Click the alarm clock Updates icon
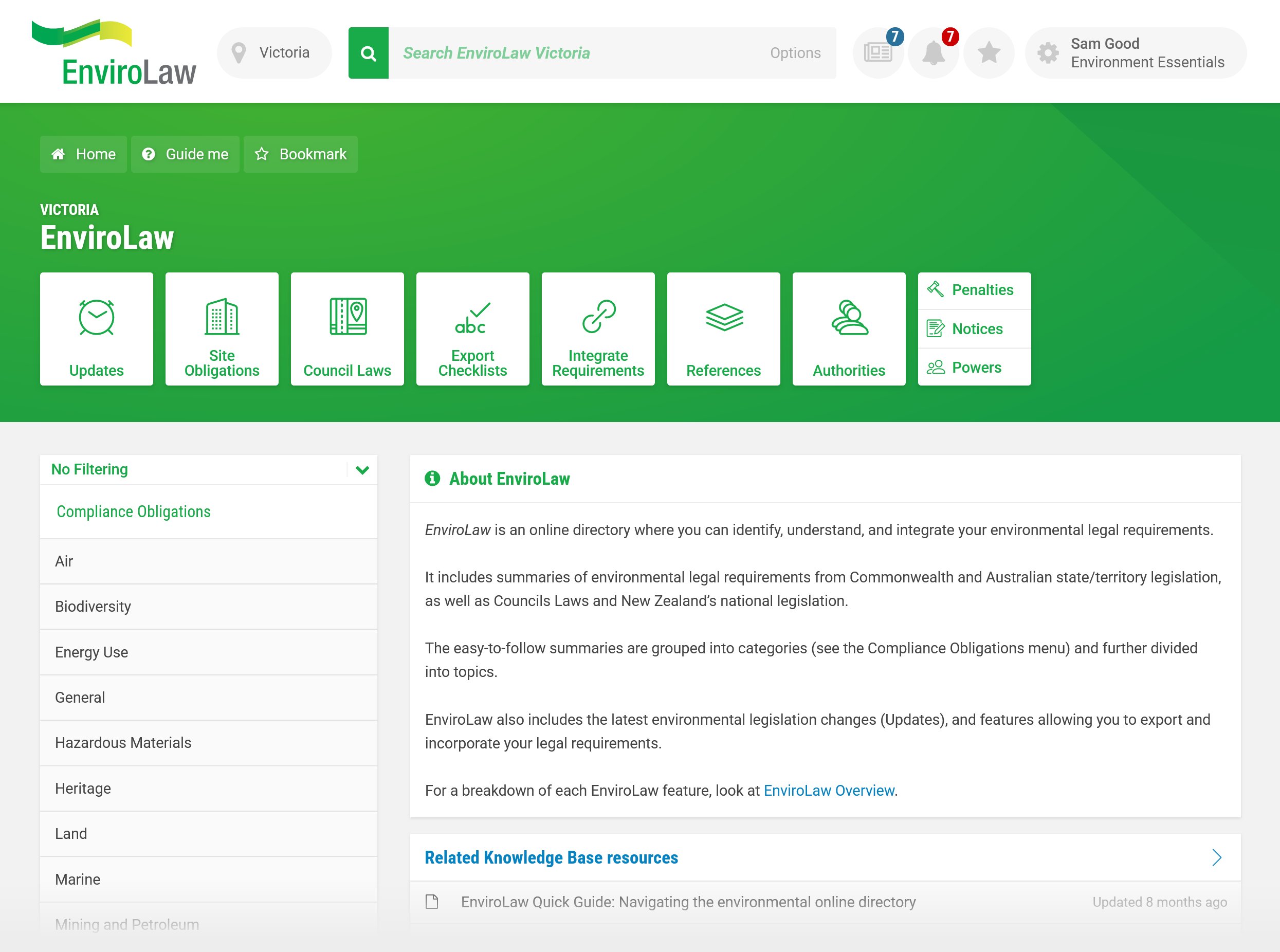Image resolution: width=1280 pixels, height=952 pixels. click(x=96, y=317)
